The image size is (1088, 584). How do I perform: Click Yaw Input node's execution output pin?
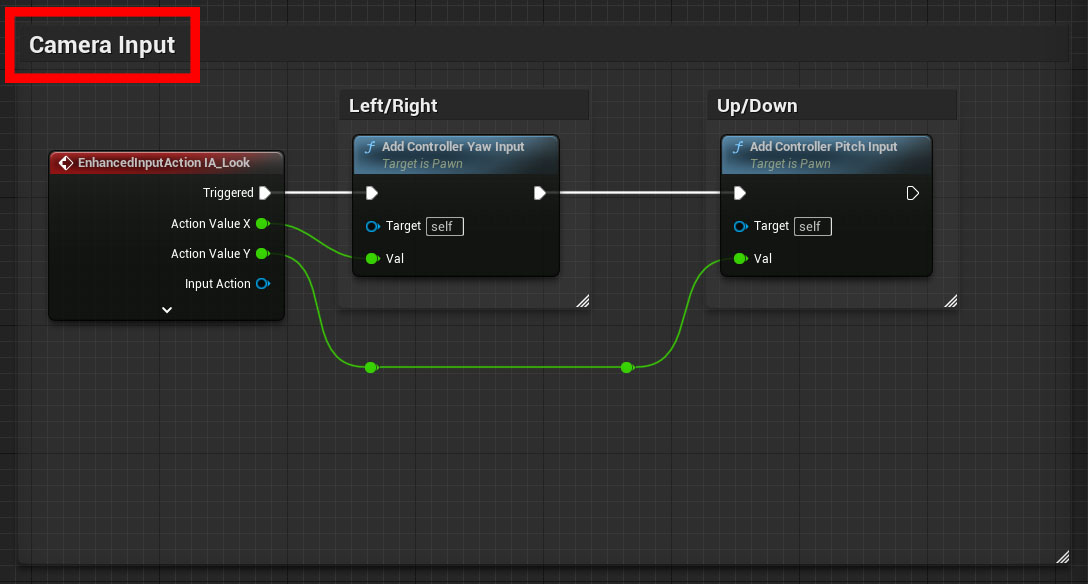(539, 193)
